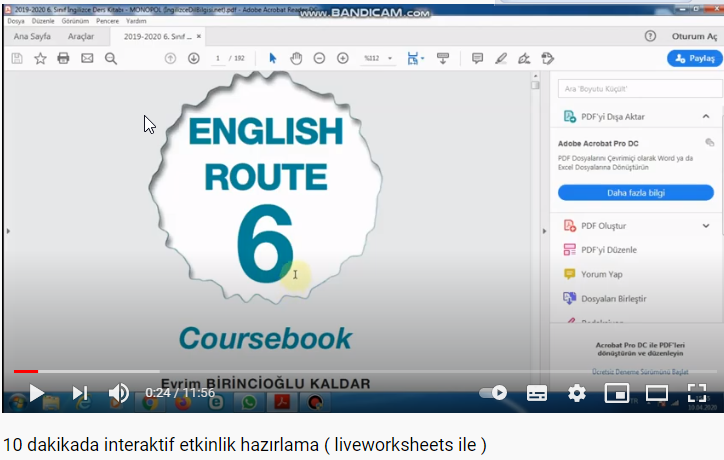This screenshot has width=724, height=460.
Task: Collapse the right tools pane arrow
Action: [x=544, y=231]
